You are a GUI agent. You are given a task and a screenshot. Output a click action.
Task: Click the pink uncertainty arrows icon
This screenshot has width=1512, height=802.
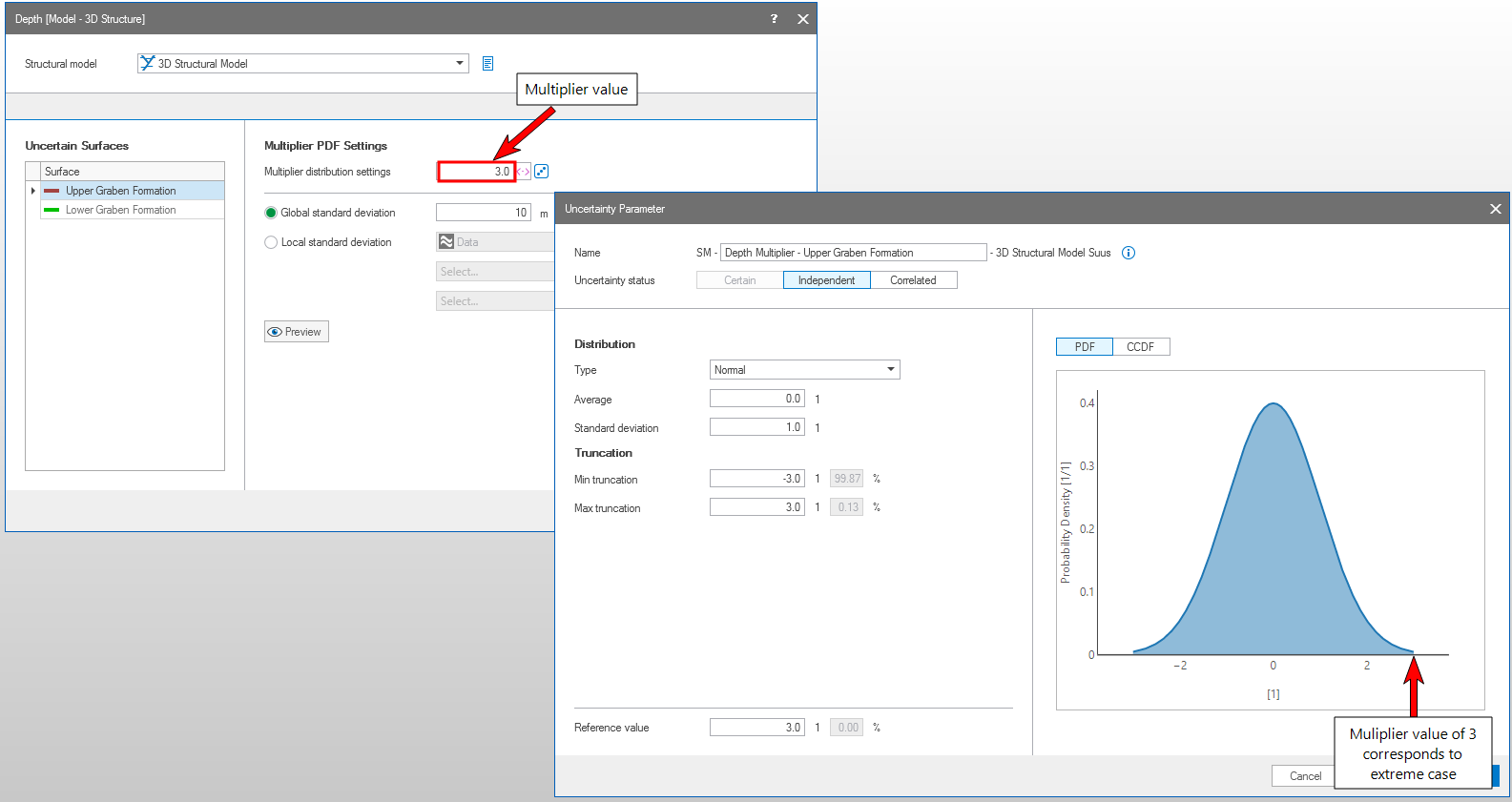point(524,172)
